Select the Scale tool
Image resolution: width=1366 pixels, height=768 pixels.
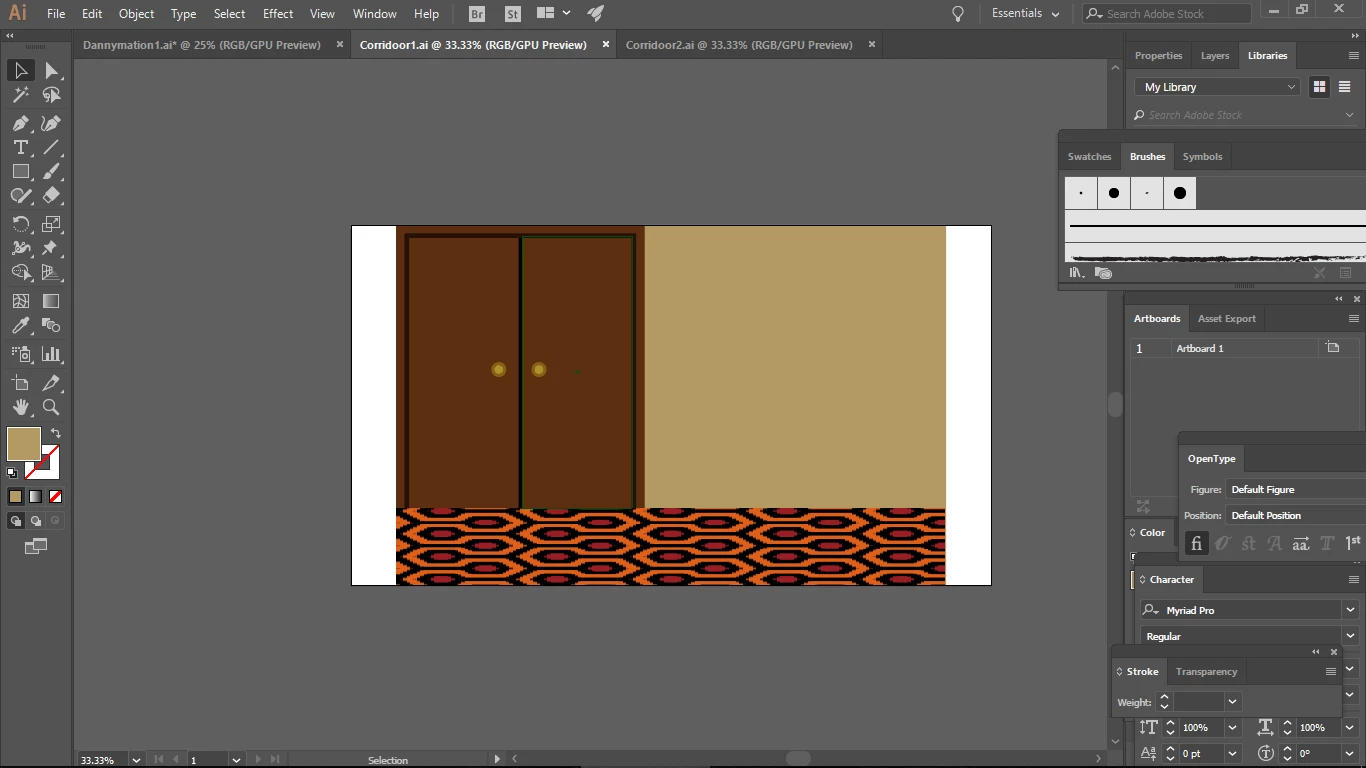tap(51, 224)
